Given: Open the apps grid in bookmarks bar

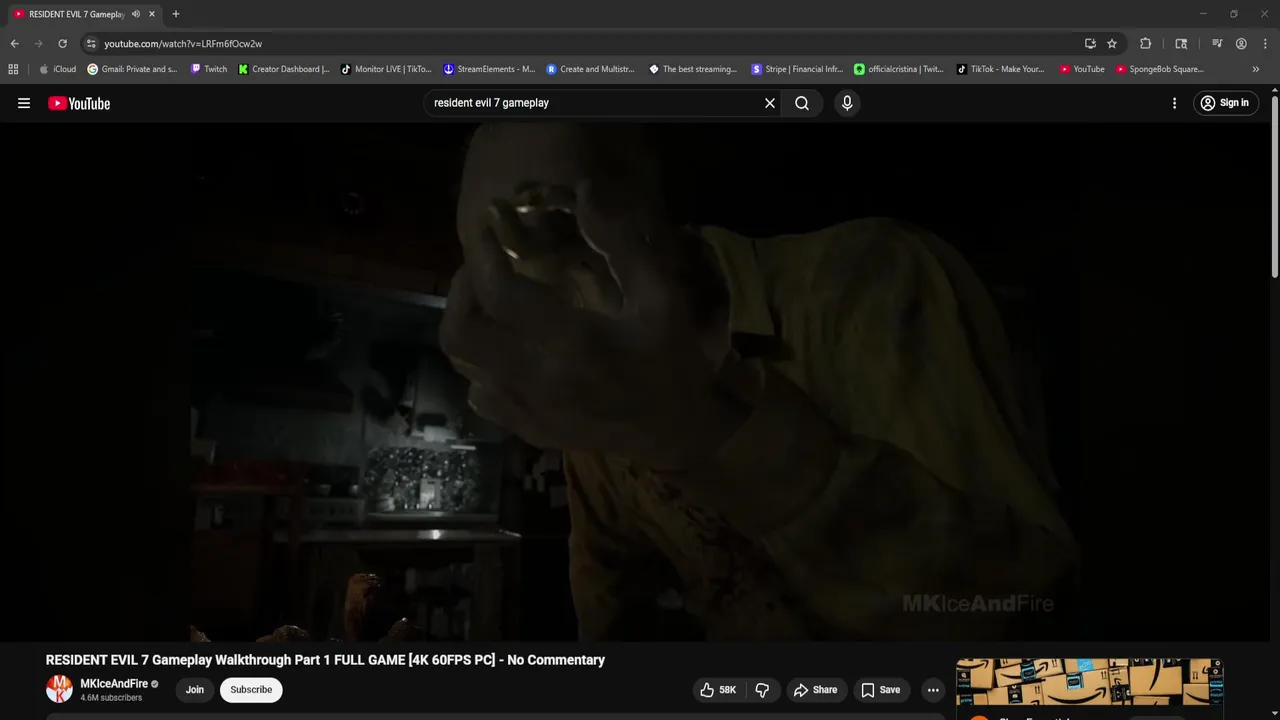Looking at the screenshot, I should coord(13,69).
